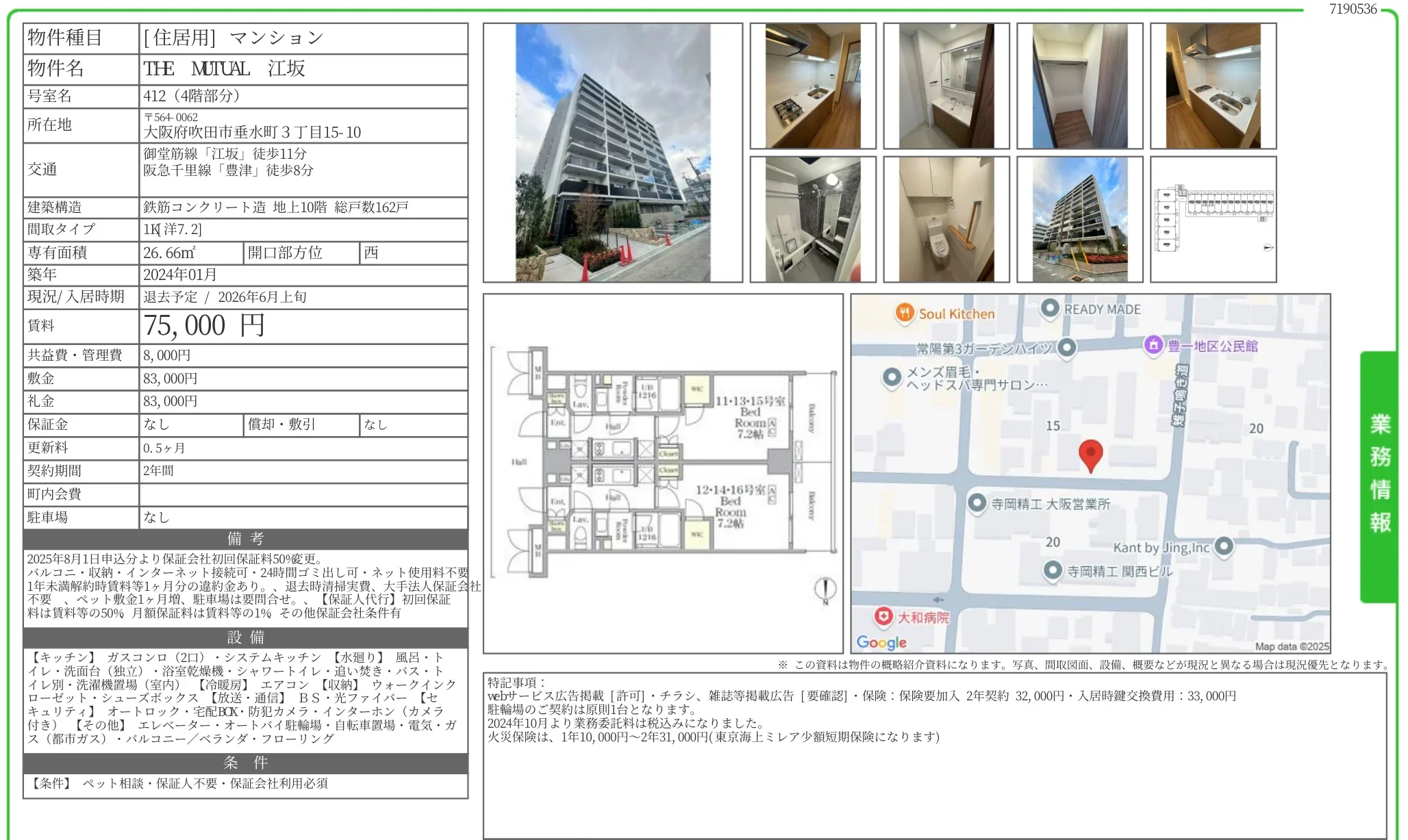Click the 常陽第3ガーデンハイツ map marker
1408x840 pixels.
1066,348
